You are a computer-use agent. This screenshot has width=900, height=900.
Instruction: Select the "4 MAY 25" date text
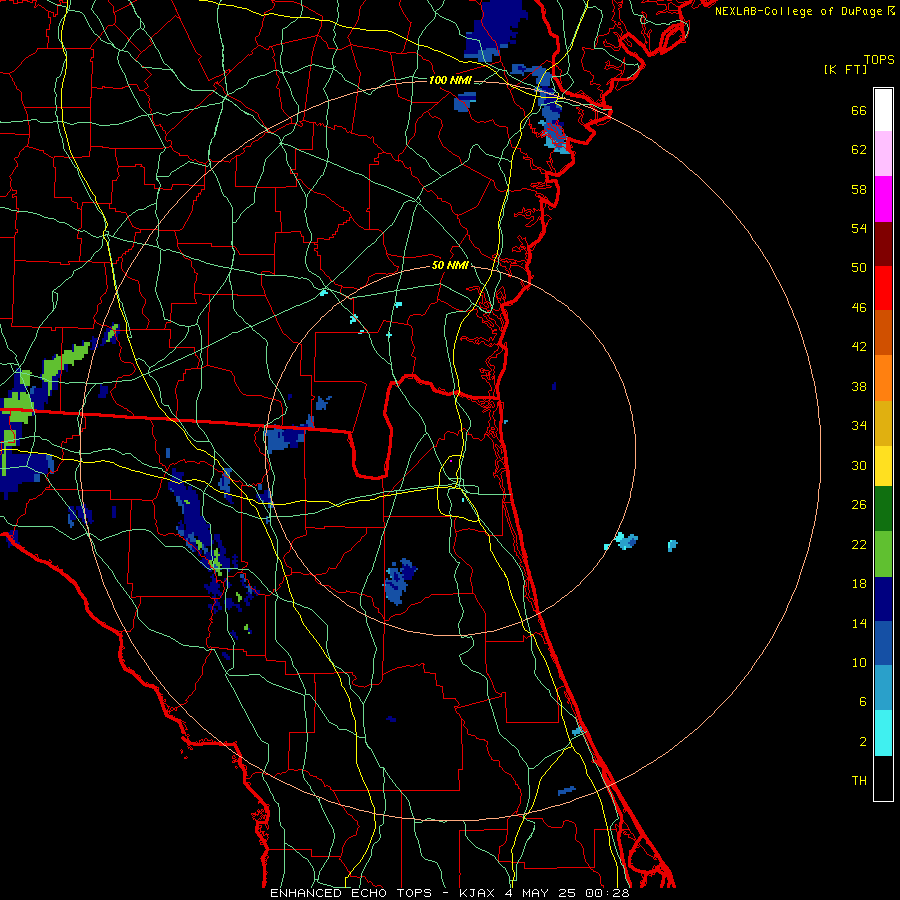click(540, 893)
